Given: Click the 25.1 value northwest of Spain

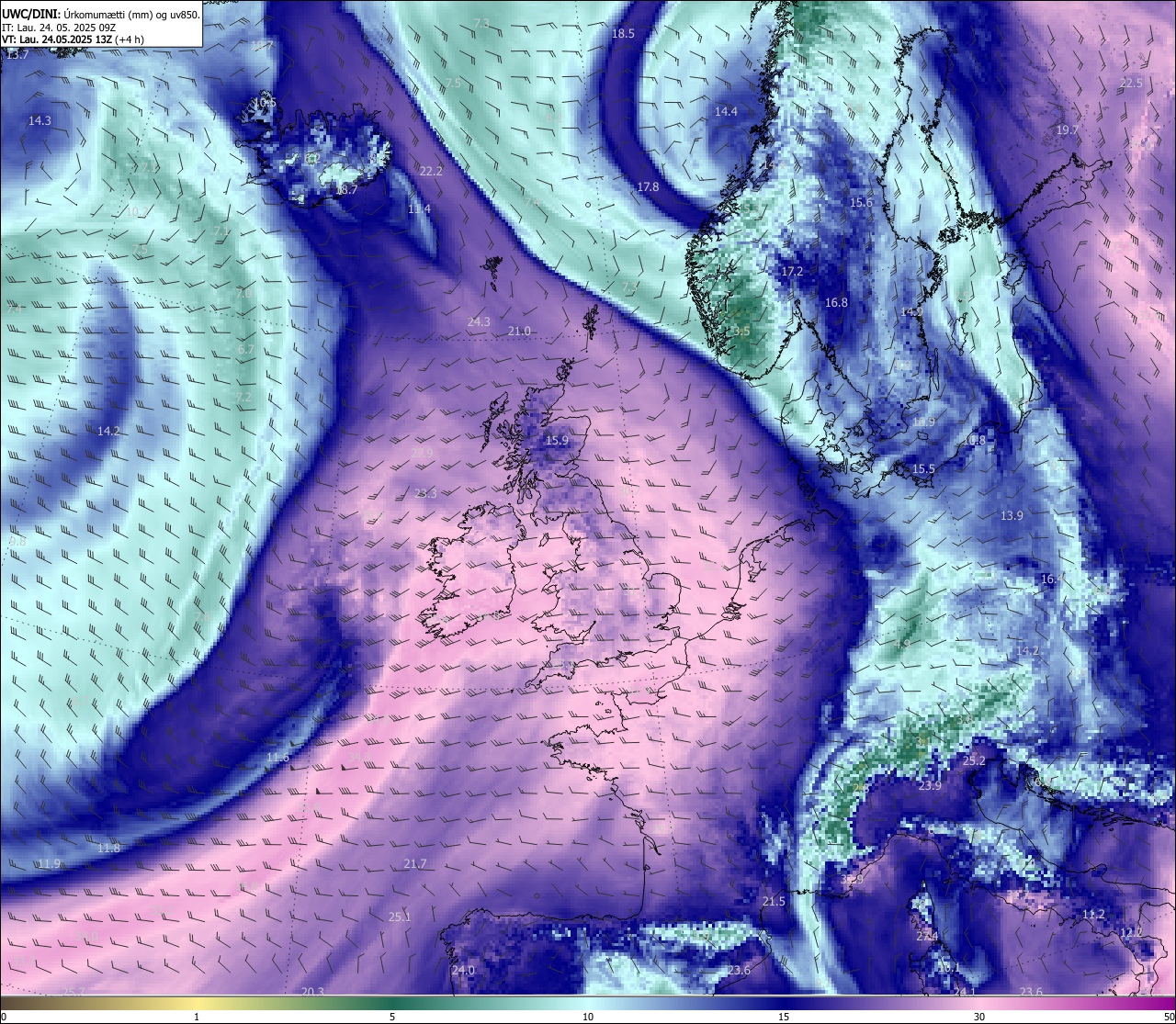Looking at the screenshot, I should (400, 917).
